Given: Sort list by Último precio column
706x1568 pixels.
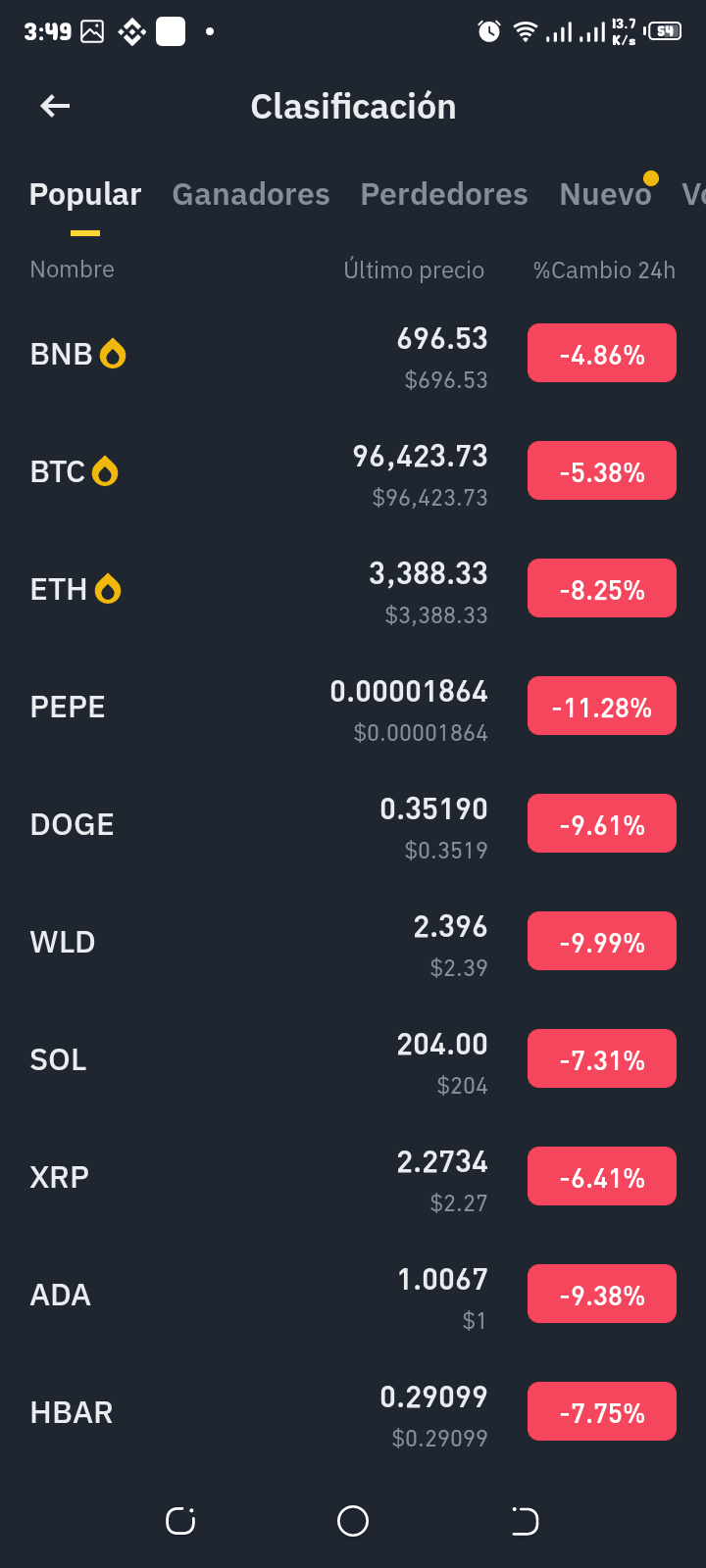Looking at the screenshot, I should pyautogui.click(x=414, y=269).
